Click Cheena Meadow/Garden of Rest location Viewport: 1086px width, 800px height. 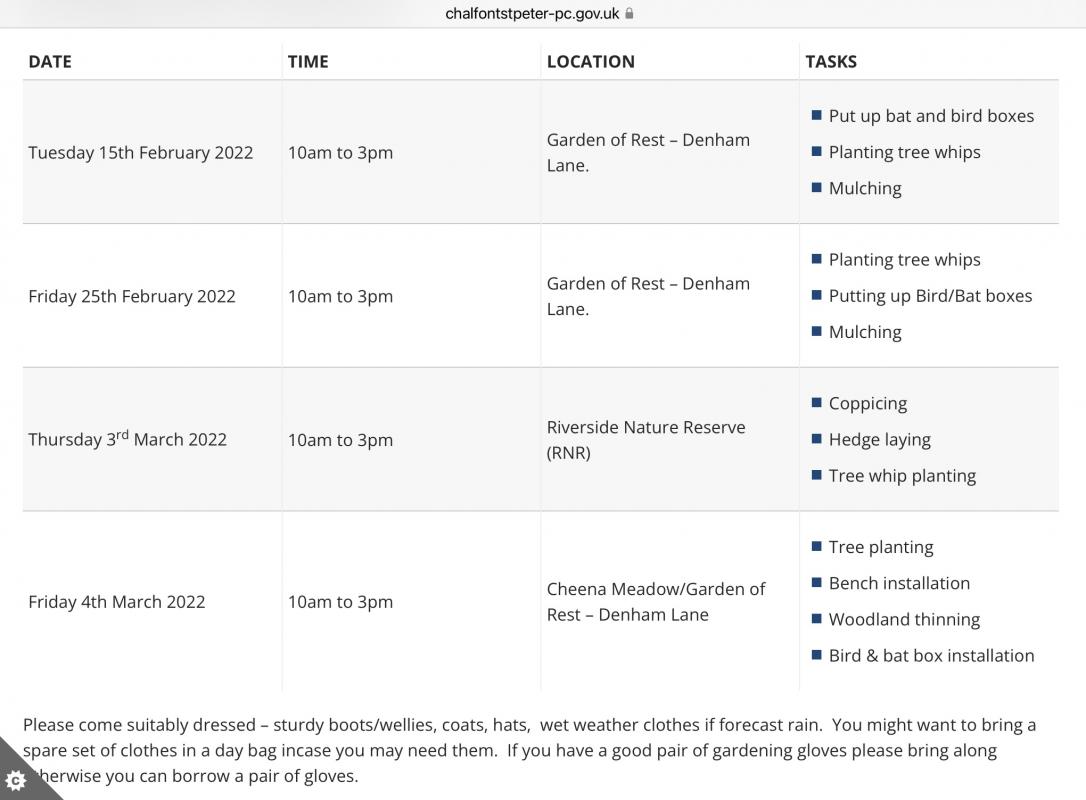coord(656,602)
